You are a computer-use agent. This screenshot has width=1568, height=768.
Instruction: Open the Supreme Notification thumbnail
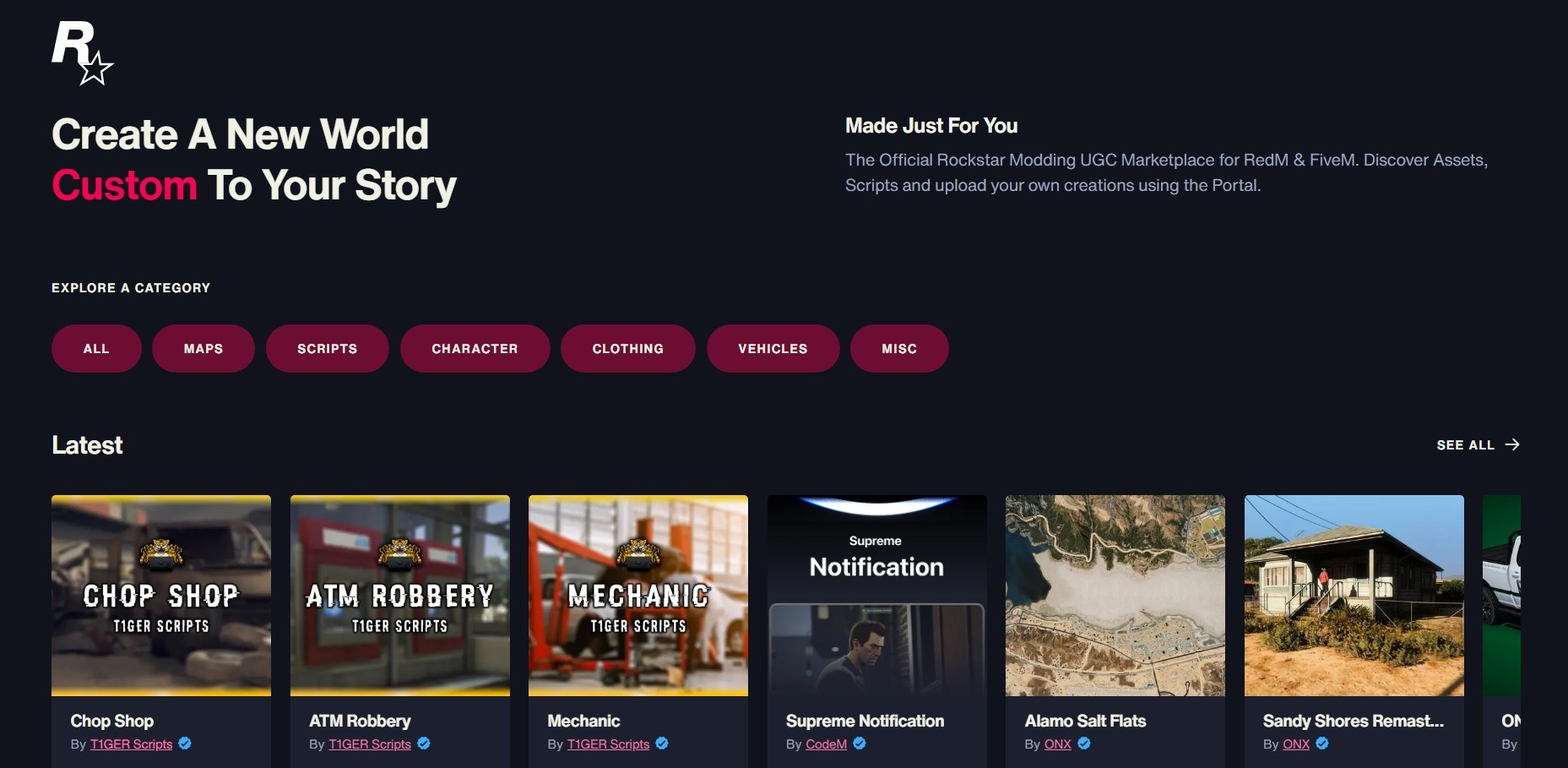click(877, 596)
